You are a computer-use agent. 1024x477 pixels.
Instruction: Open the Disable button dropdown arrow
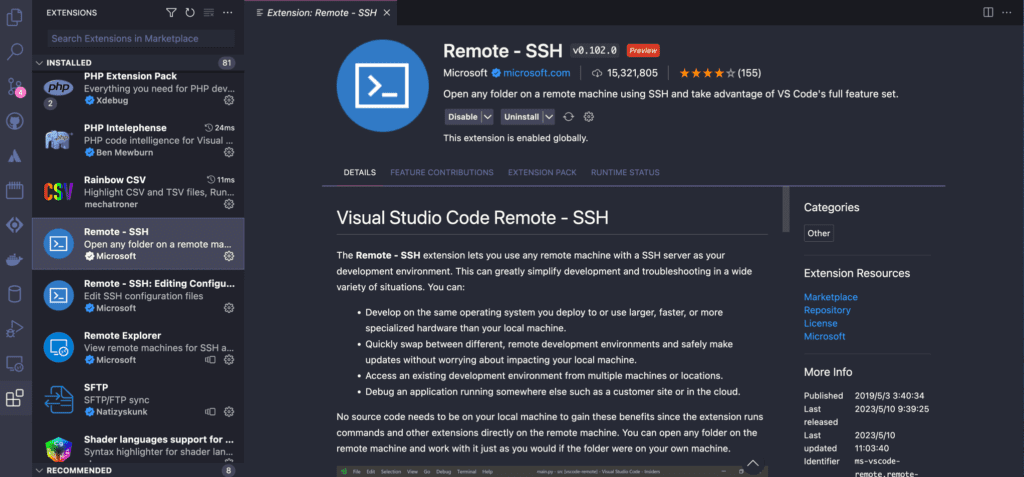tap(488, 117)
